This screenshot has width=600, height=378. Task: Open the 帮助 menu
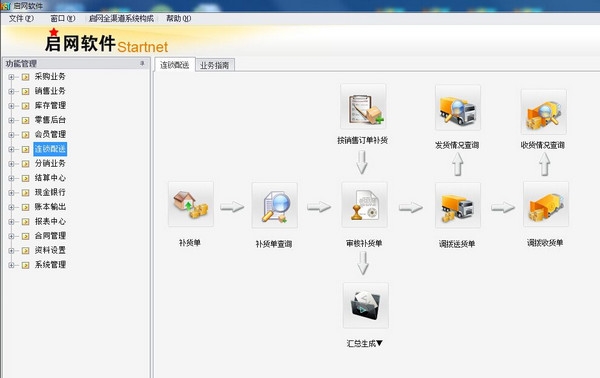click(x=178, y=18)
